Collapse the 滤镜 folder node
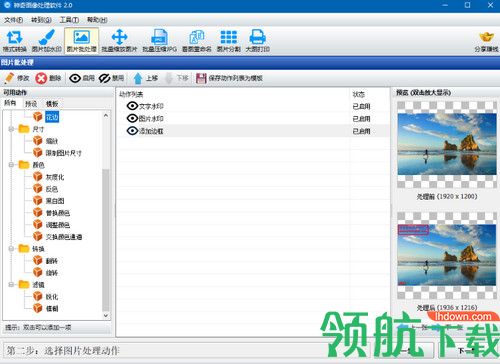The width and height of the screenshot is (500, 364). [x=11, y=284]
